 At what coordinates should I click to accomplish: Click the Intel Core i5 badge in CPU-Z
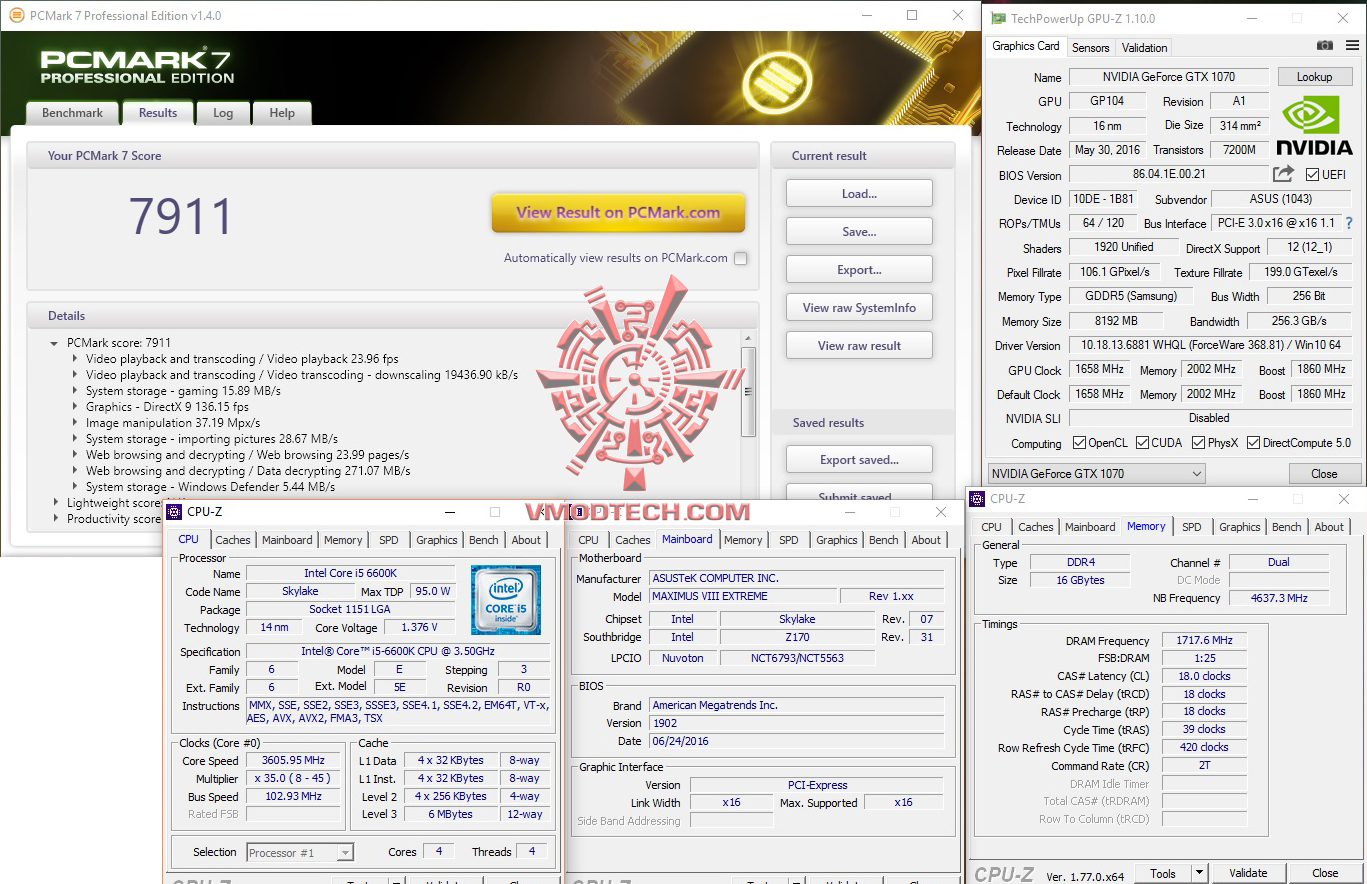pyautogui.click(x=506, y=600)
